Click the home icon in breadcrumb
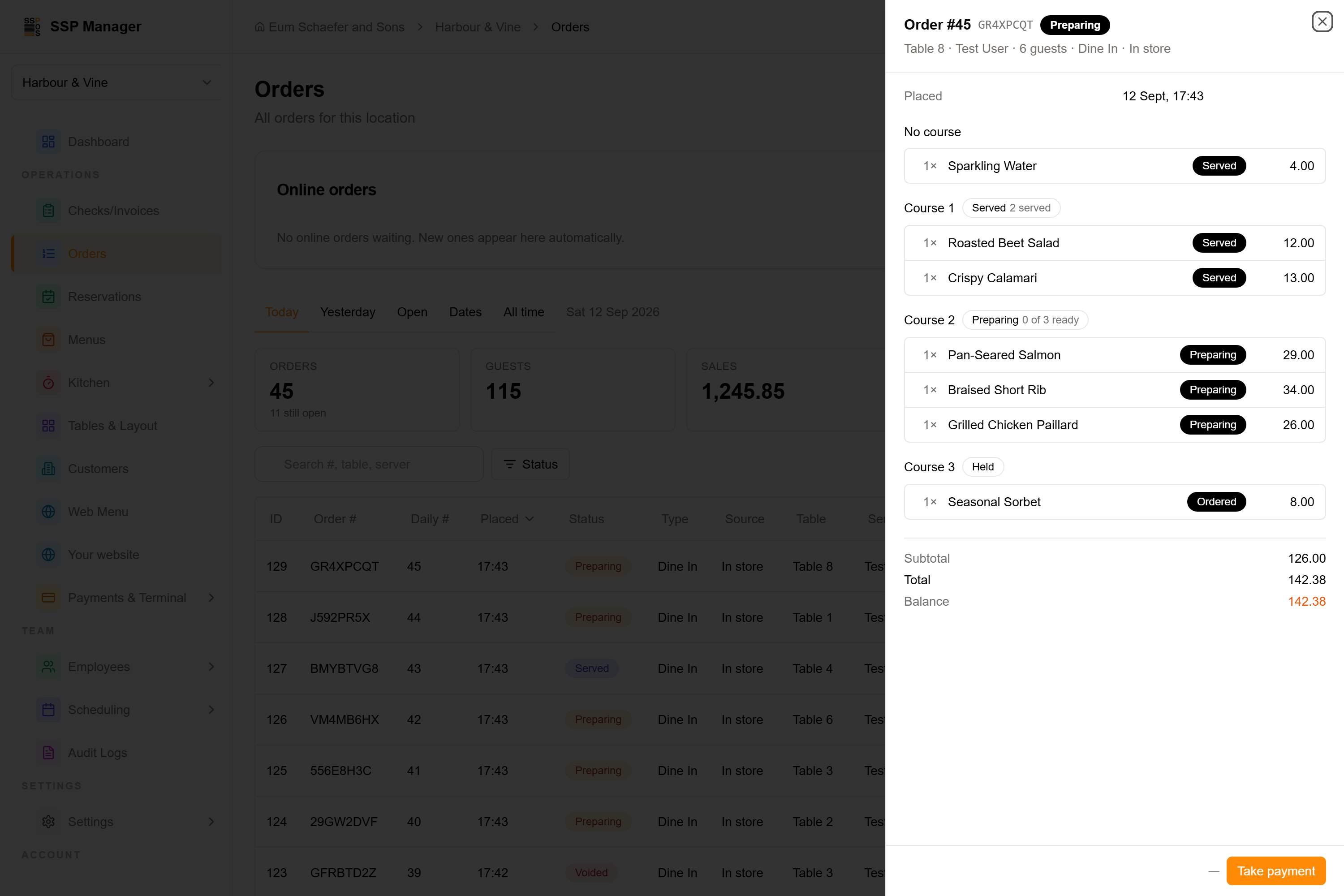Viewport: 1344px width, 896px height. [259, 27]
